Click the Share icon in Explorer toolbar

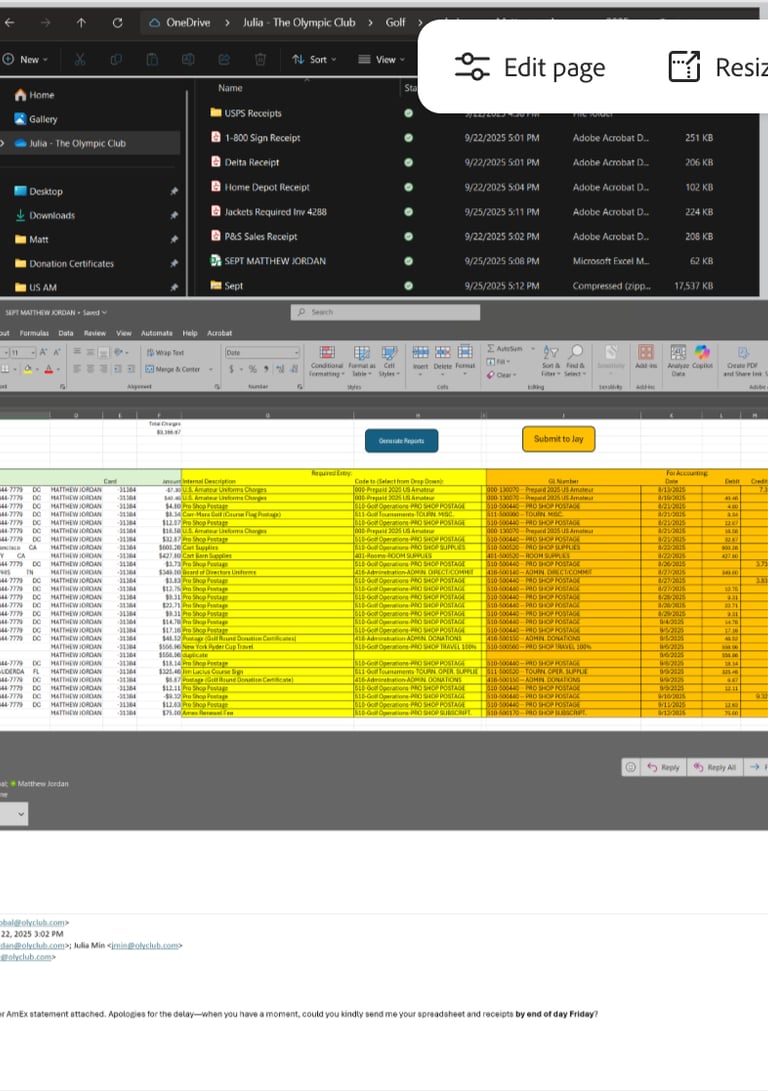click(x=224, y=59)
